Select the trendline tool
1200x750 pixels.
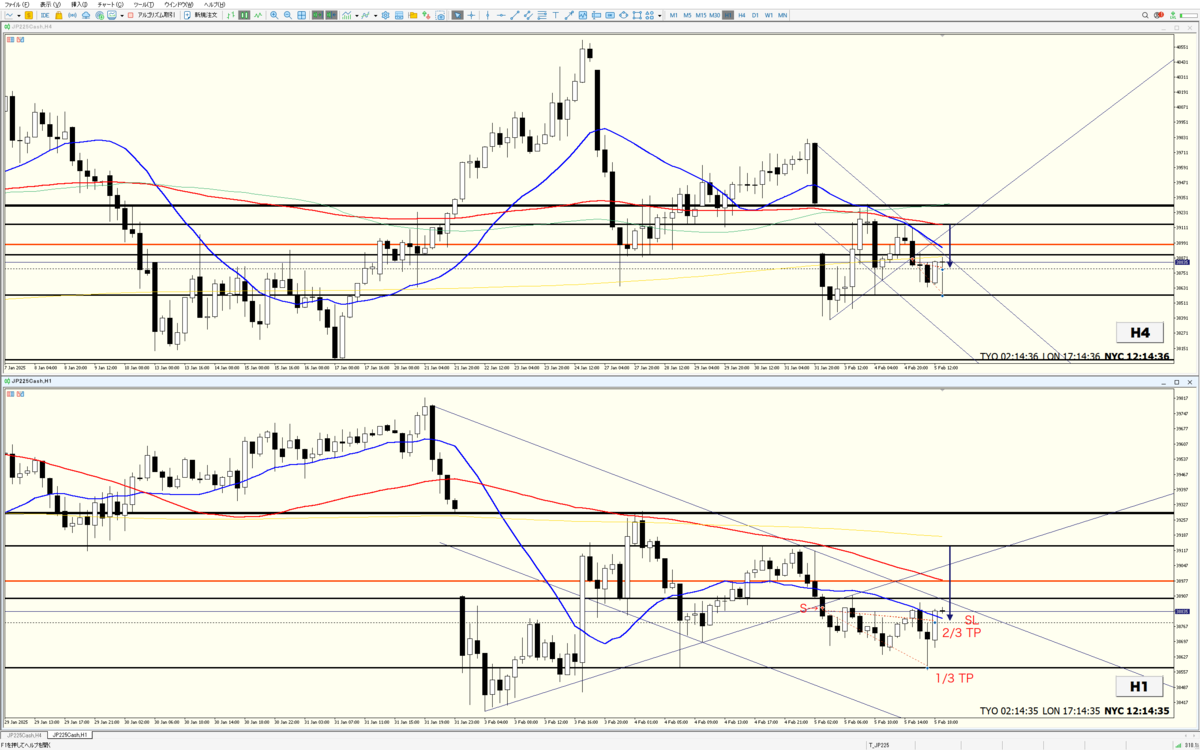pos(515,15)
